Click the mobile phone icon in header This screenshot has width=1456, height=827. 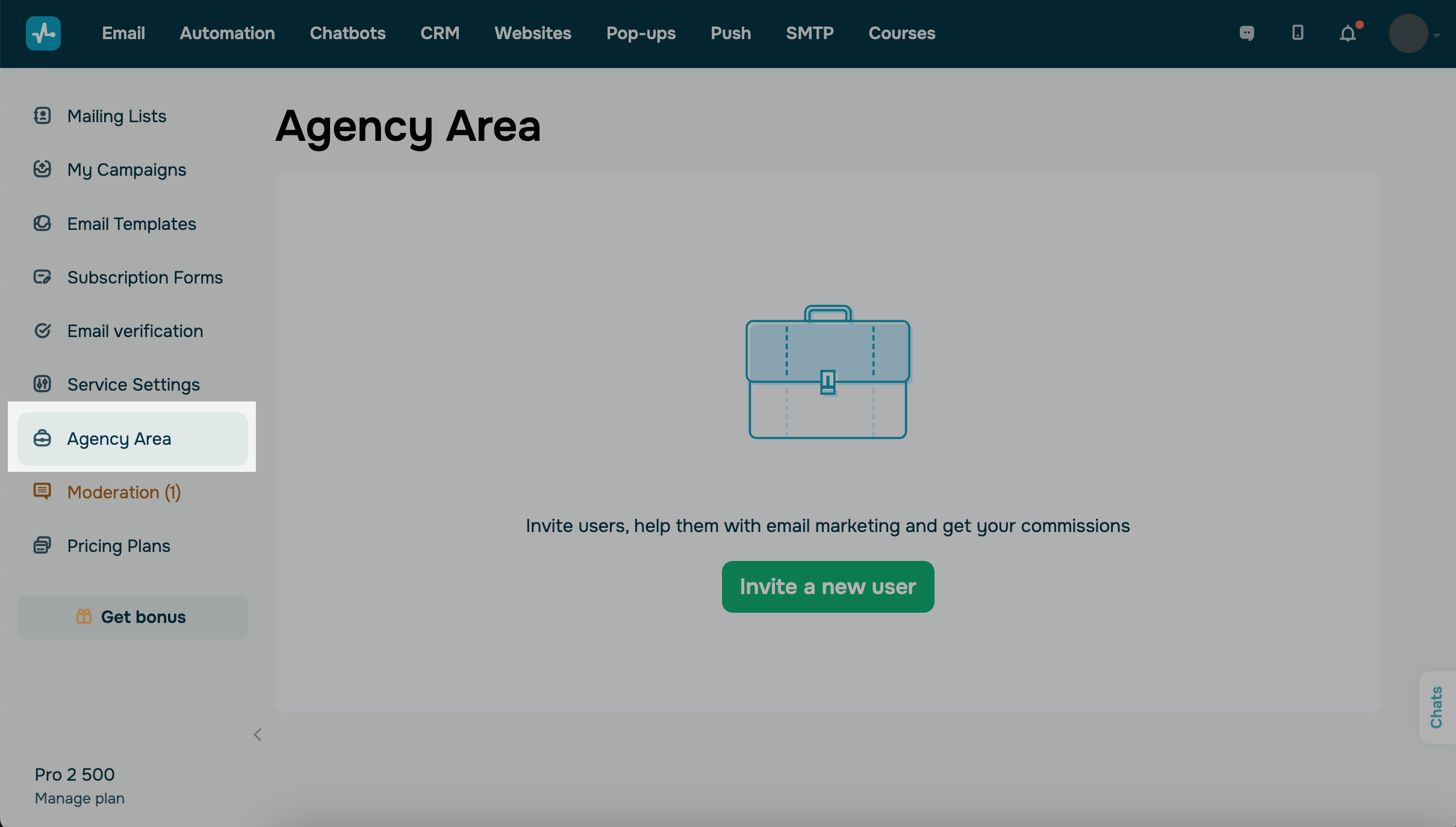pyautogui.click(x=1298, y=33)
